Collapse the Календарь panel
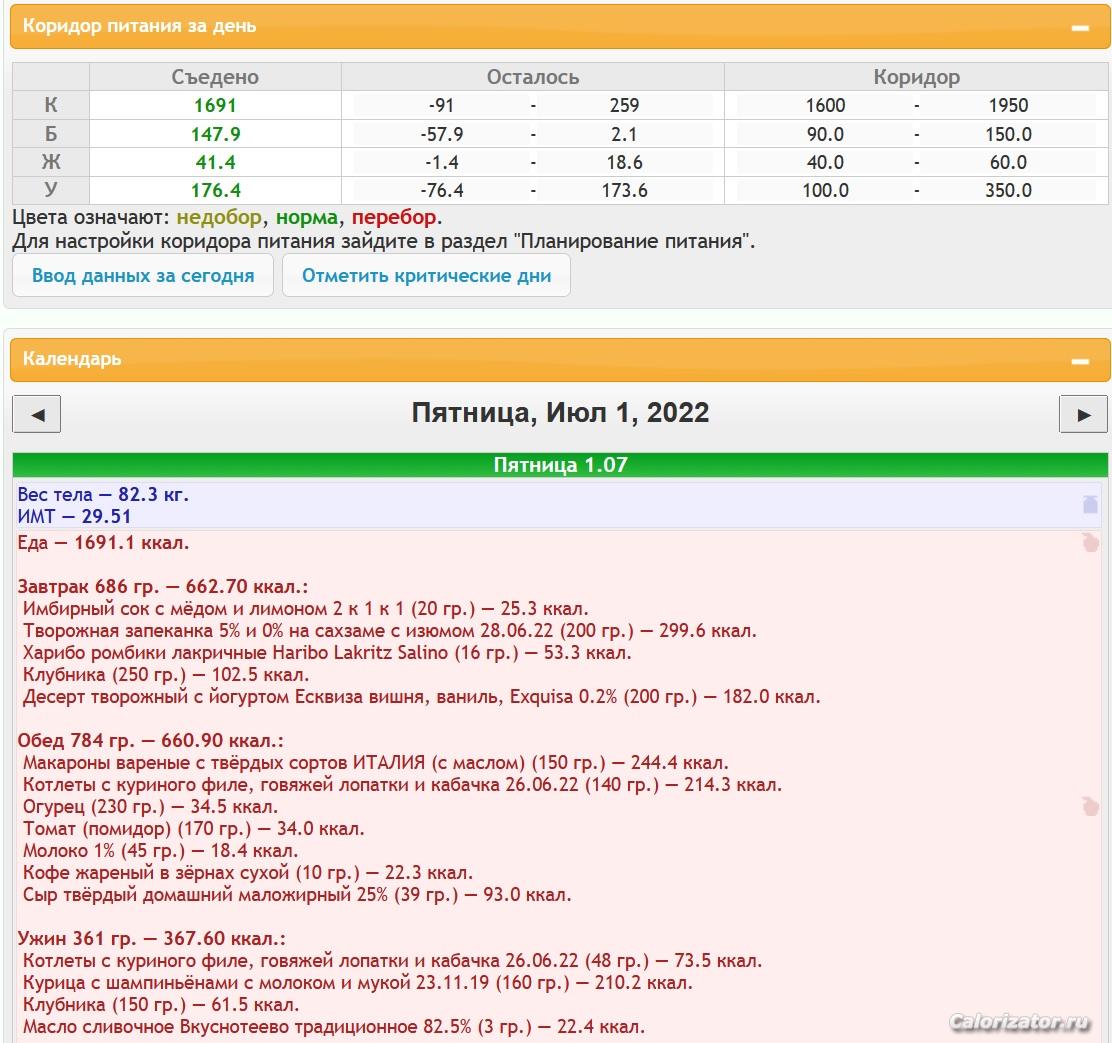The height and width of the screenshot is (1043, 1112). coord(1080,360)
